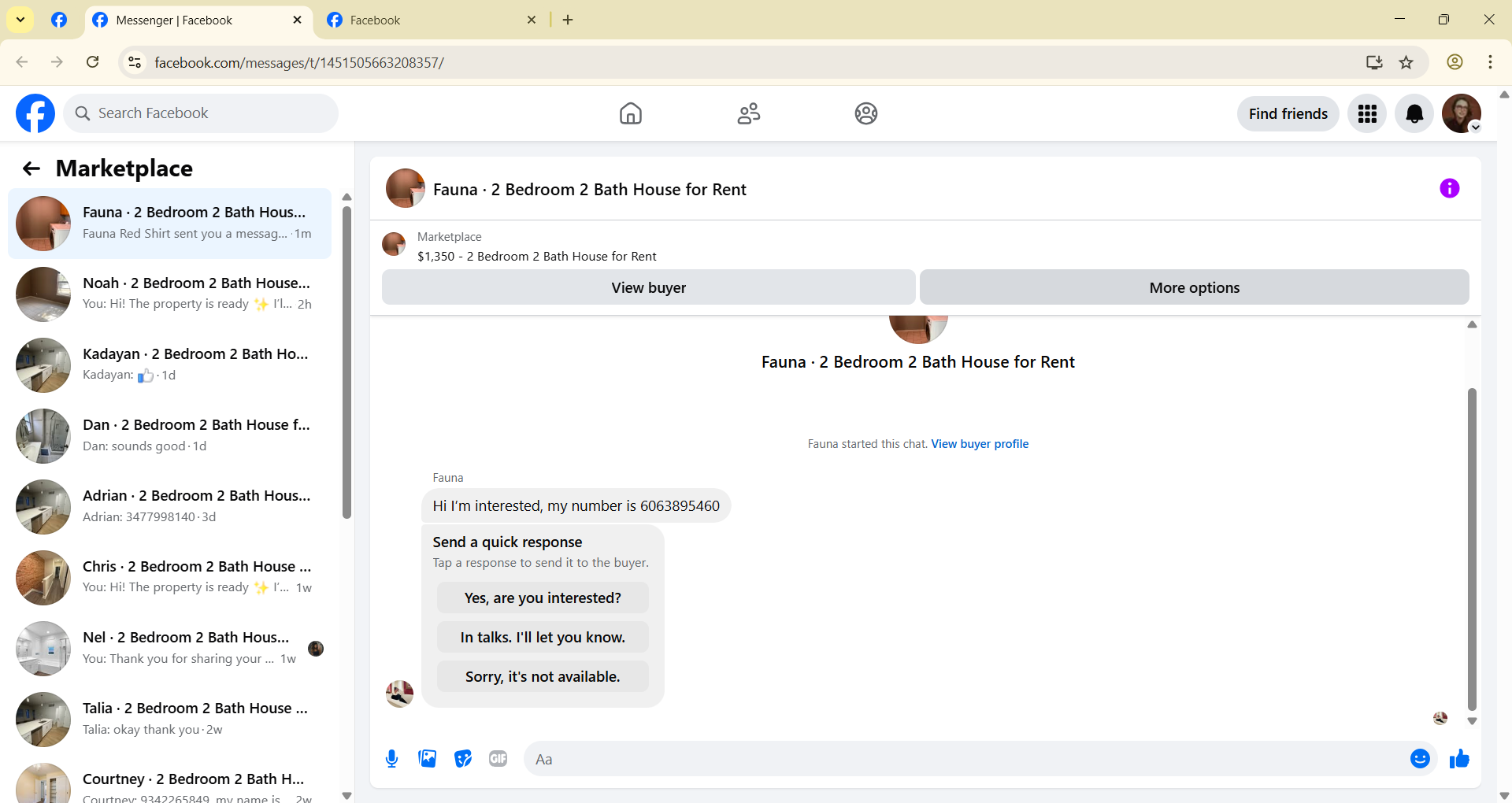Open the account profile picture menu

(1462, 113)
